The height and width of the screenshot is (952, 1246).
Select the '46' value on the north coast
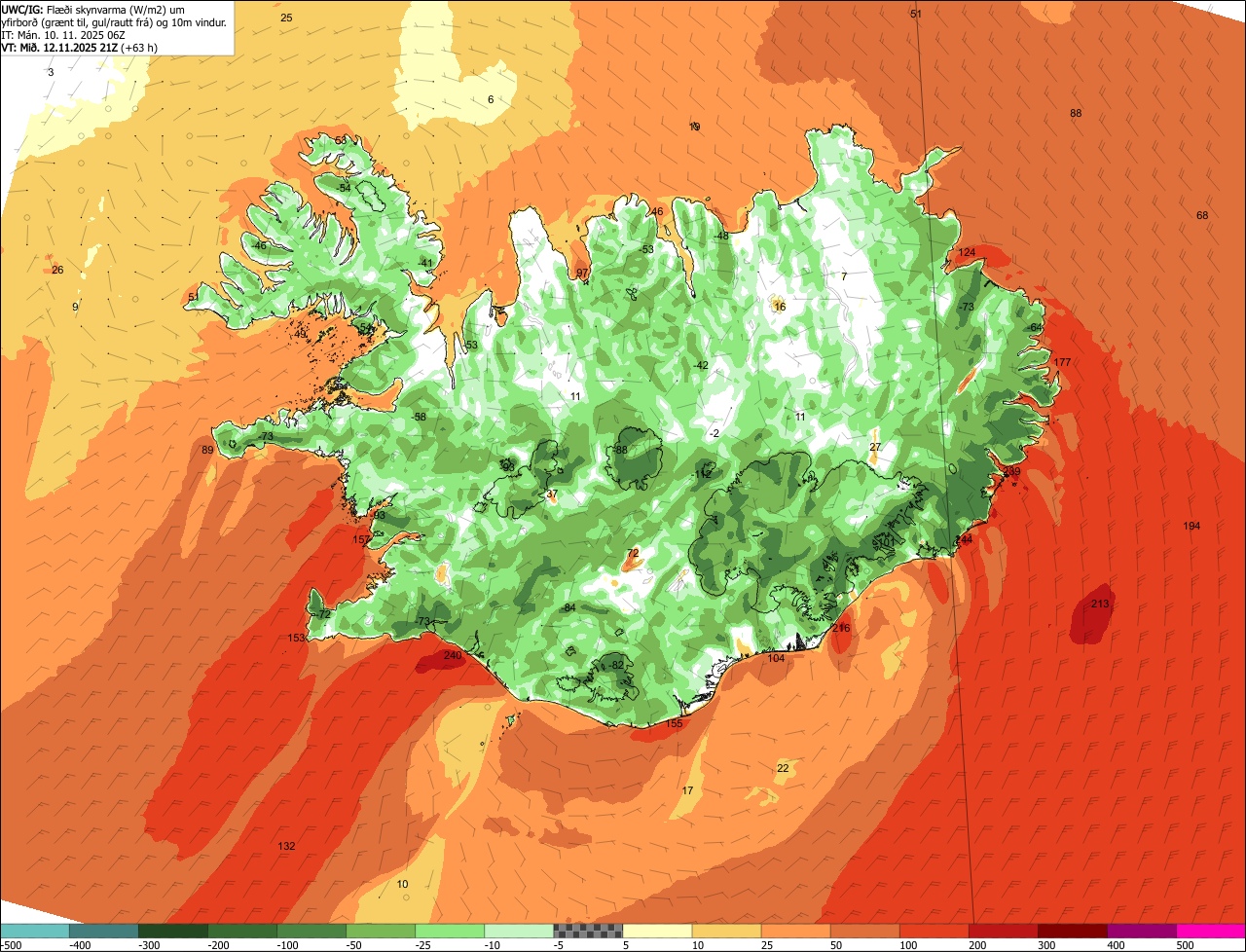click(x=657, y=211)
